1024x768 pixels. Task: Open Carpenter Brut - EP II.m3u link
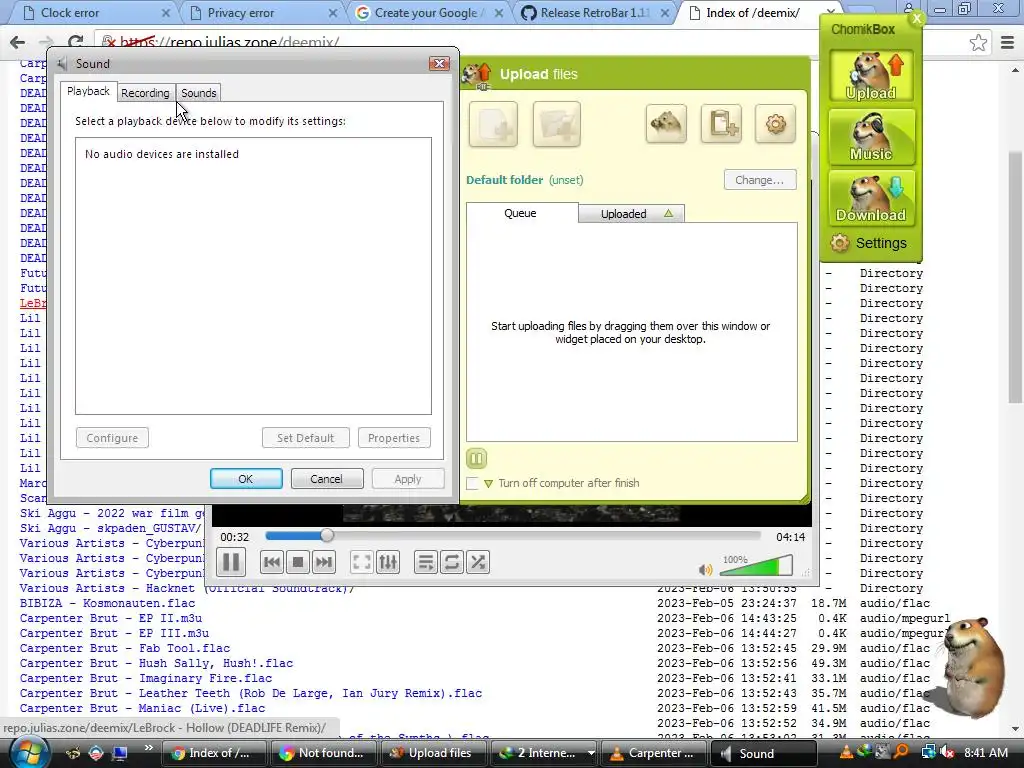[x=110, y=618]
